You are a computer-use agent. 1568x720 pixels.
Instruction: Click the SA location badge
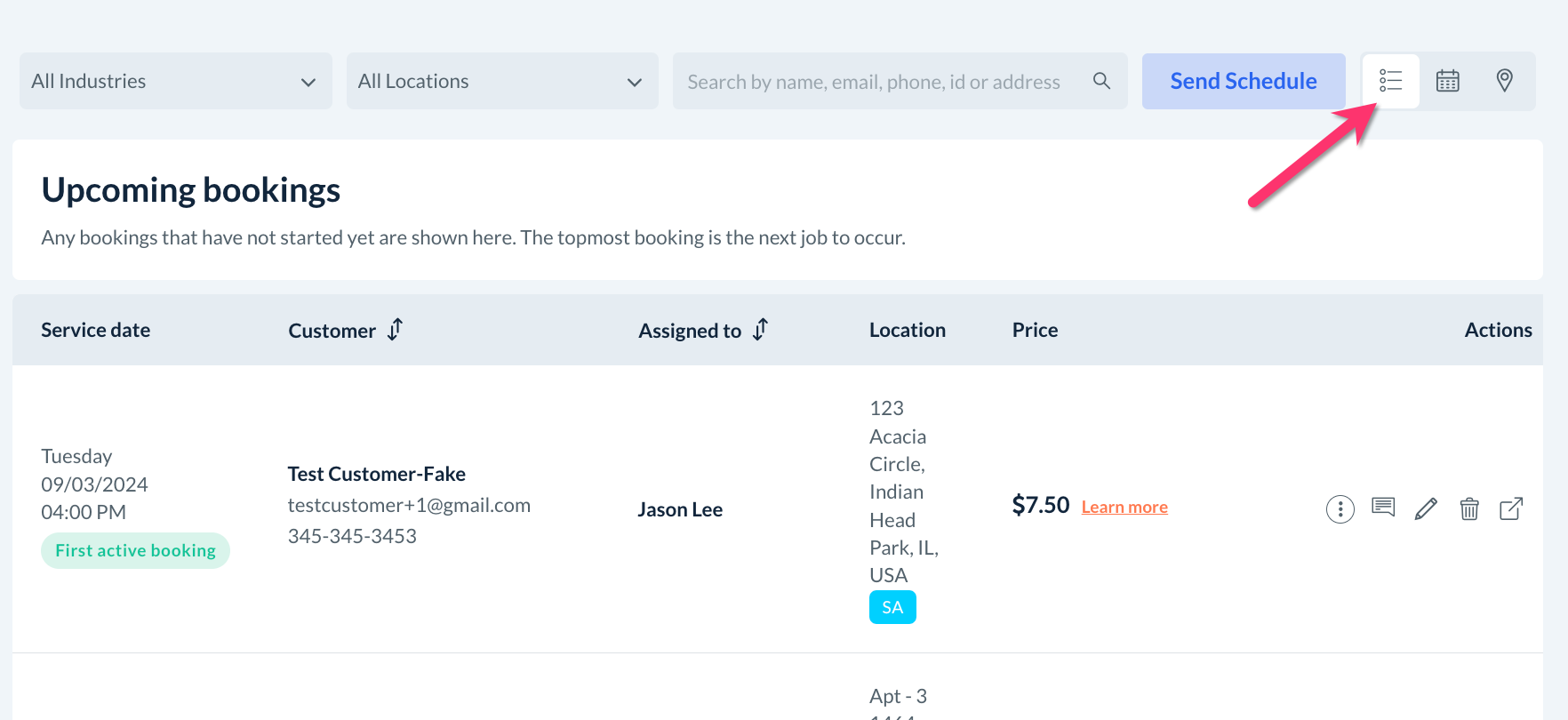pos(892,607)
